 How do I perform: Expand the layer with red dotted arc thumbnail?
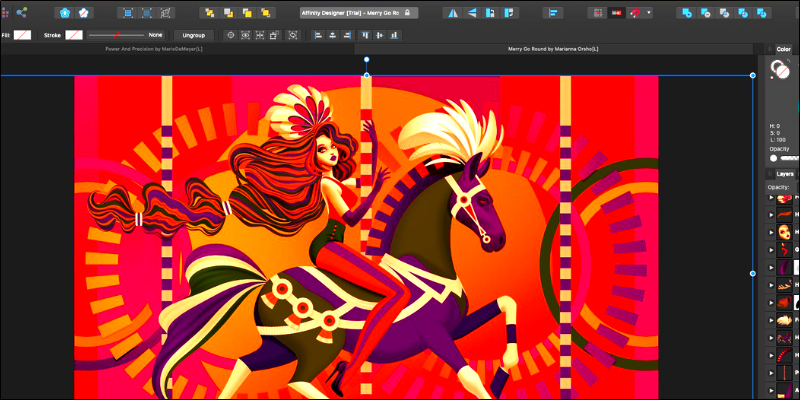(x=771, y=356)
